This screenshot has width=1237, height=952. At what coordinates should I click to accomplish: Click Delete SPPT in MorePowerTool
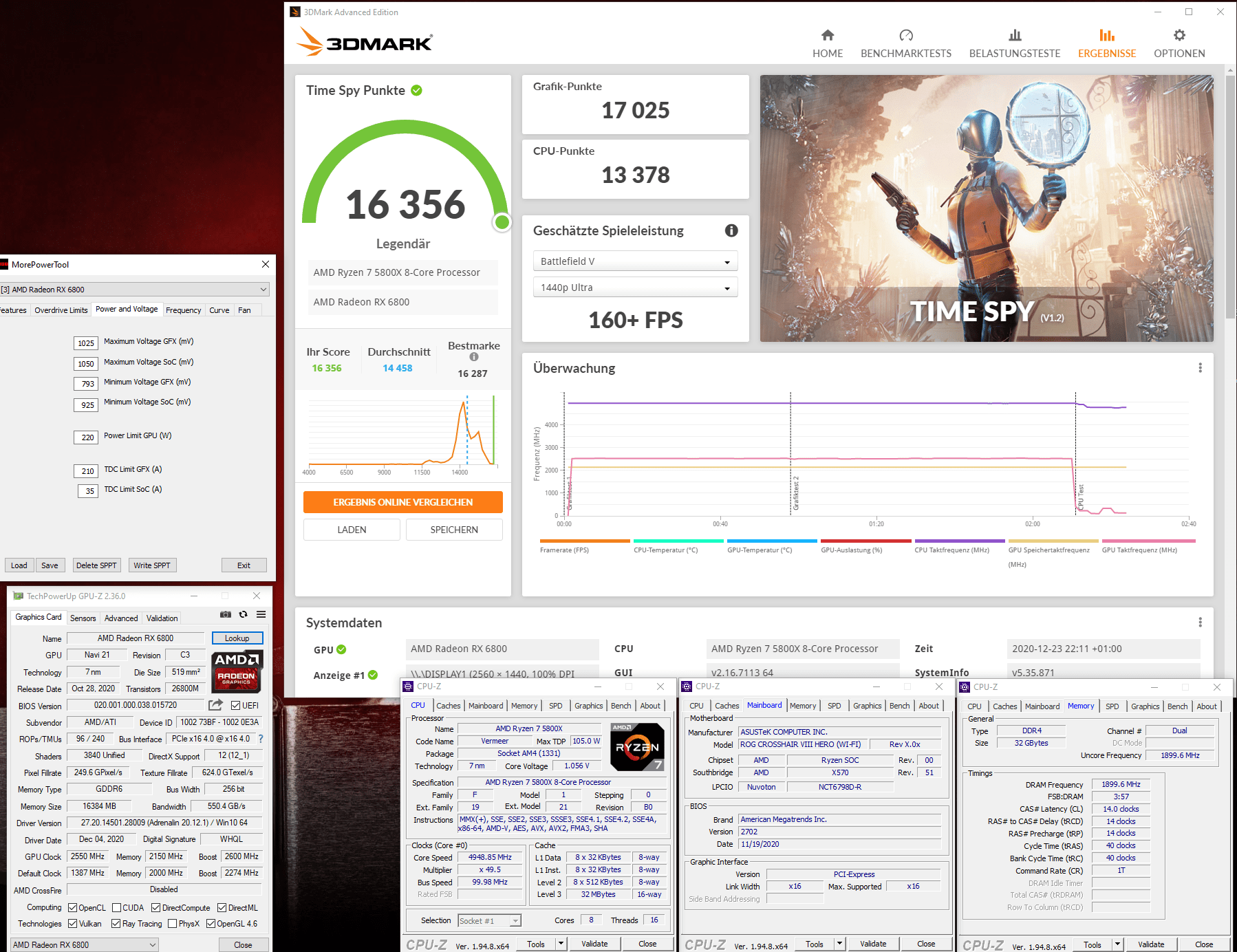96,565
